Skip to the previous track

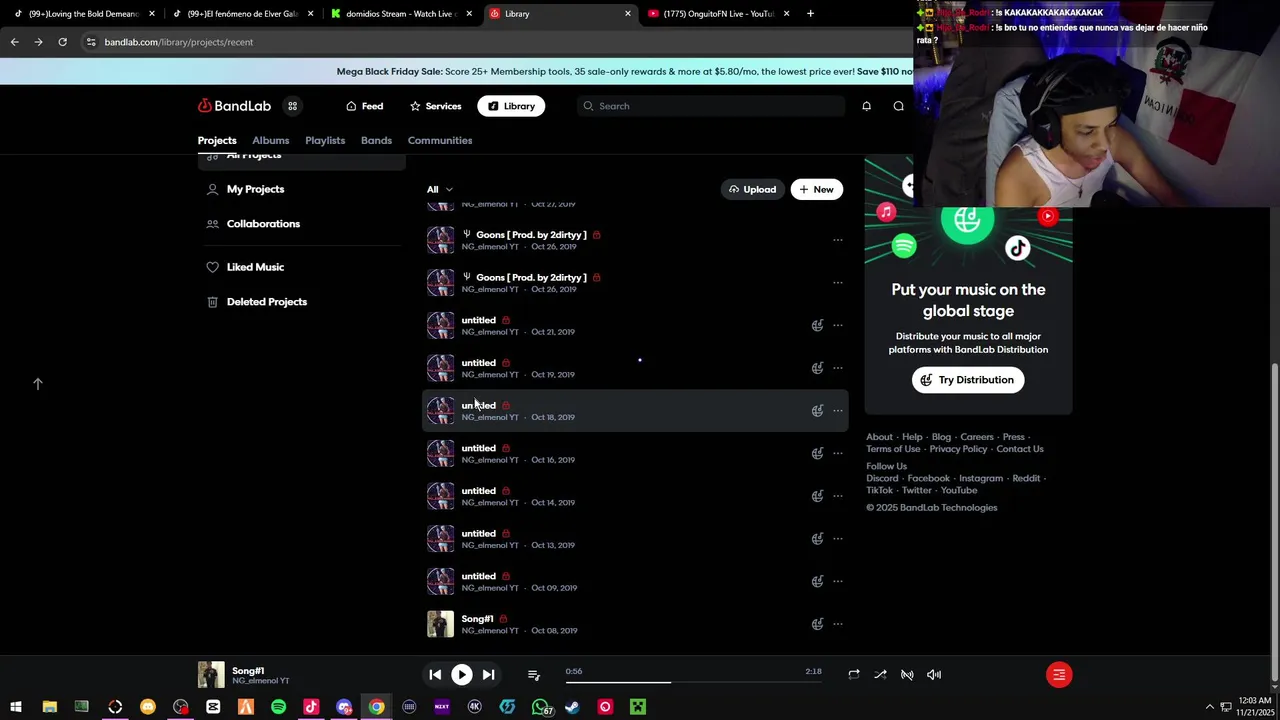tap(435, 675)
